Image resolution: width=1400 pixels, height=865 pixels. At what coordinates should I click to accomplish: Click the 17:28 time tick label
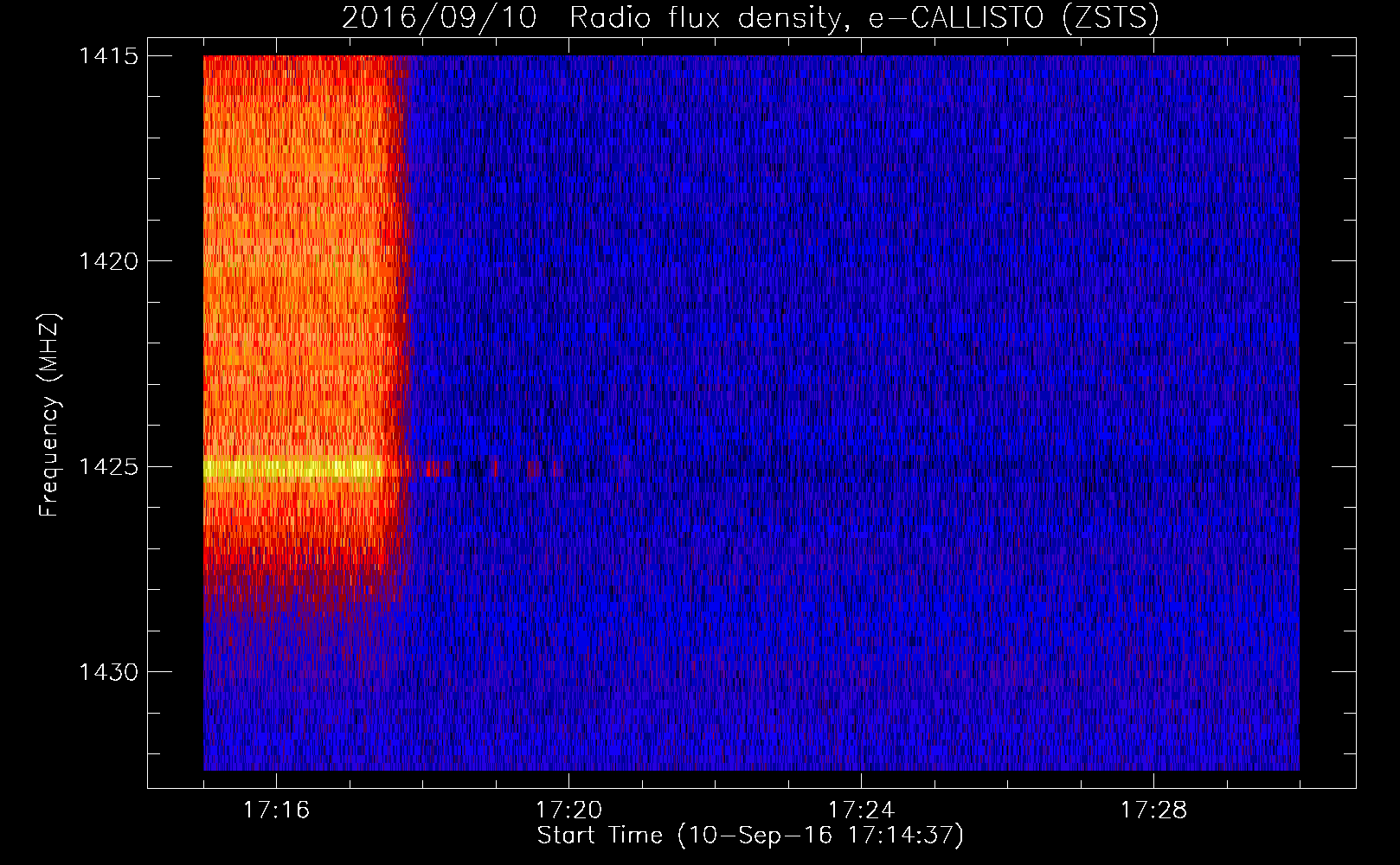point(1153,811)
